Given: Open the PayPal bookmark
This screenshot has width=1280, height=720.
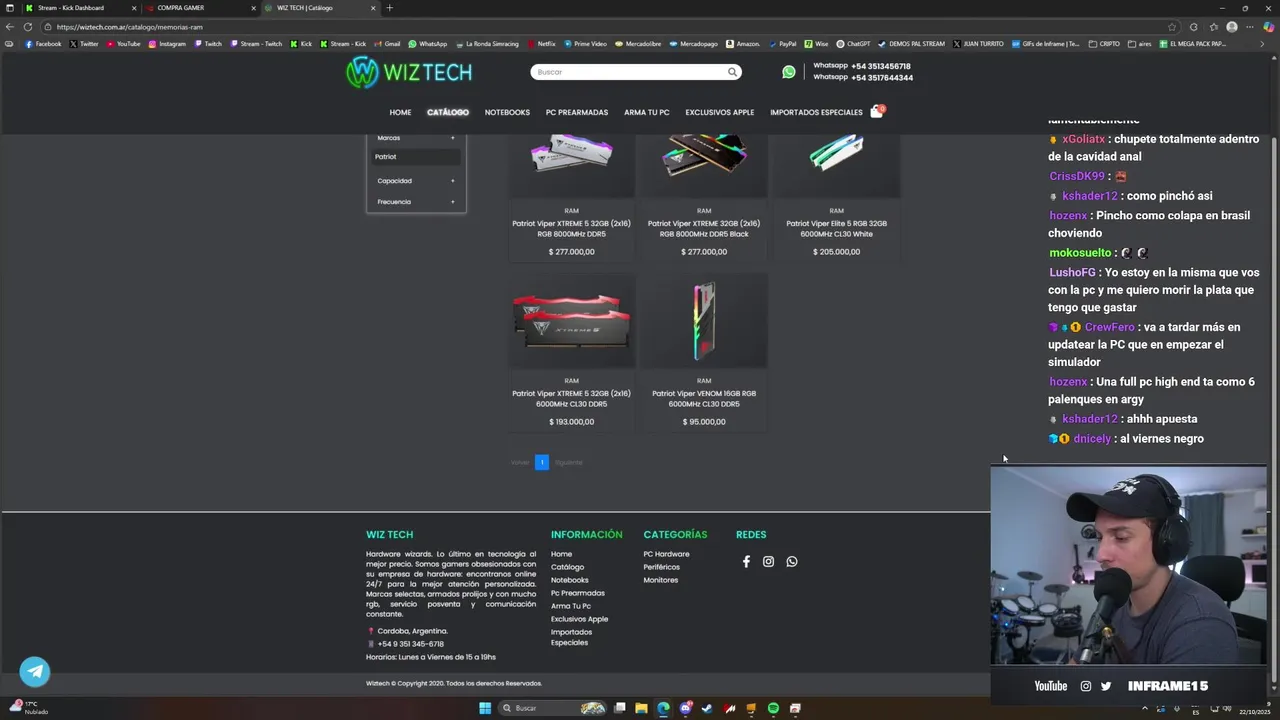Looking at the screenshot, I should (782, 44).
